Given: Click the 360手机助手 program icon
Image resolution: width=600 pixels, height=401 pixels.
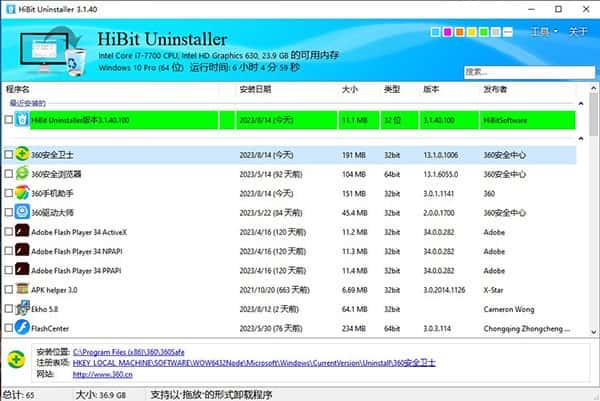Looking at the screenshot, I should [x=22, y=193].
